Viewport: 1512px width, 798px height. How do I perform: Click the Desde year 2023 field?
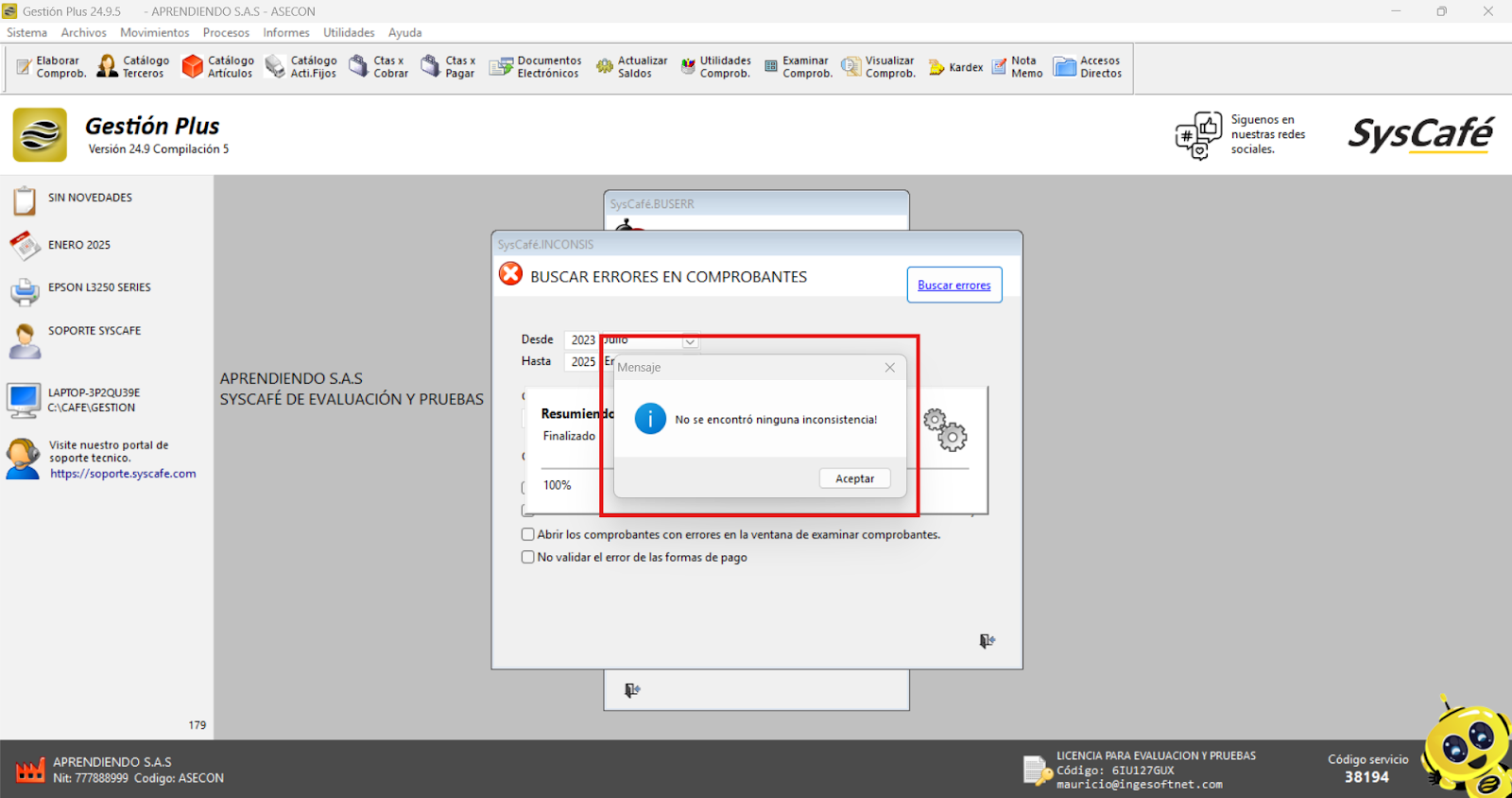(582, 340)
